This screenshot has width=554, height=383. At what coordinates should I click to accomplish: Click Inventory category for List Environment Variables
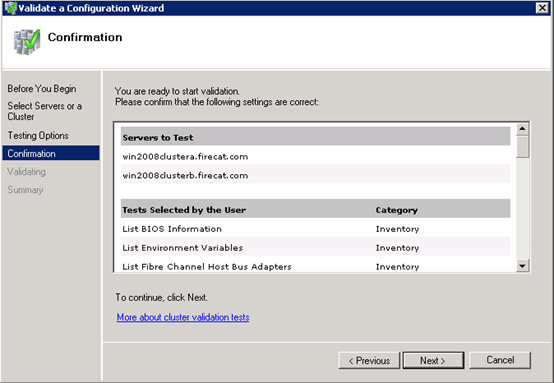[397, 248]
